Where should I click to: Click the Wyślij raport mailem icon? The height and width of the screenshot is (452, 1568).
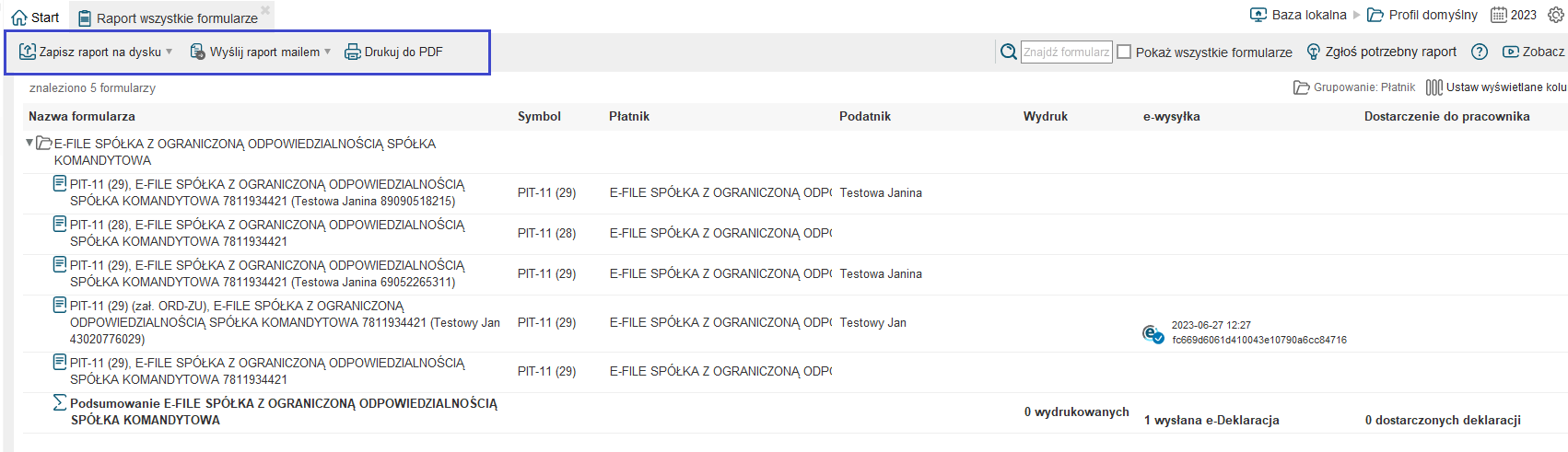197,52
